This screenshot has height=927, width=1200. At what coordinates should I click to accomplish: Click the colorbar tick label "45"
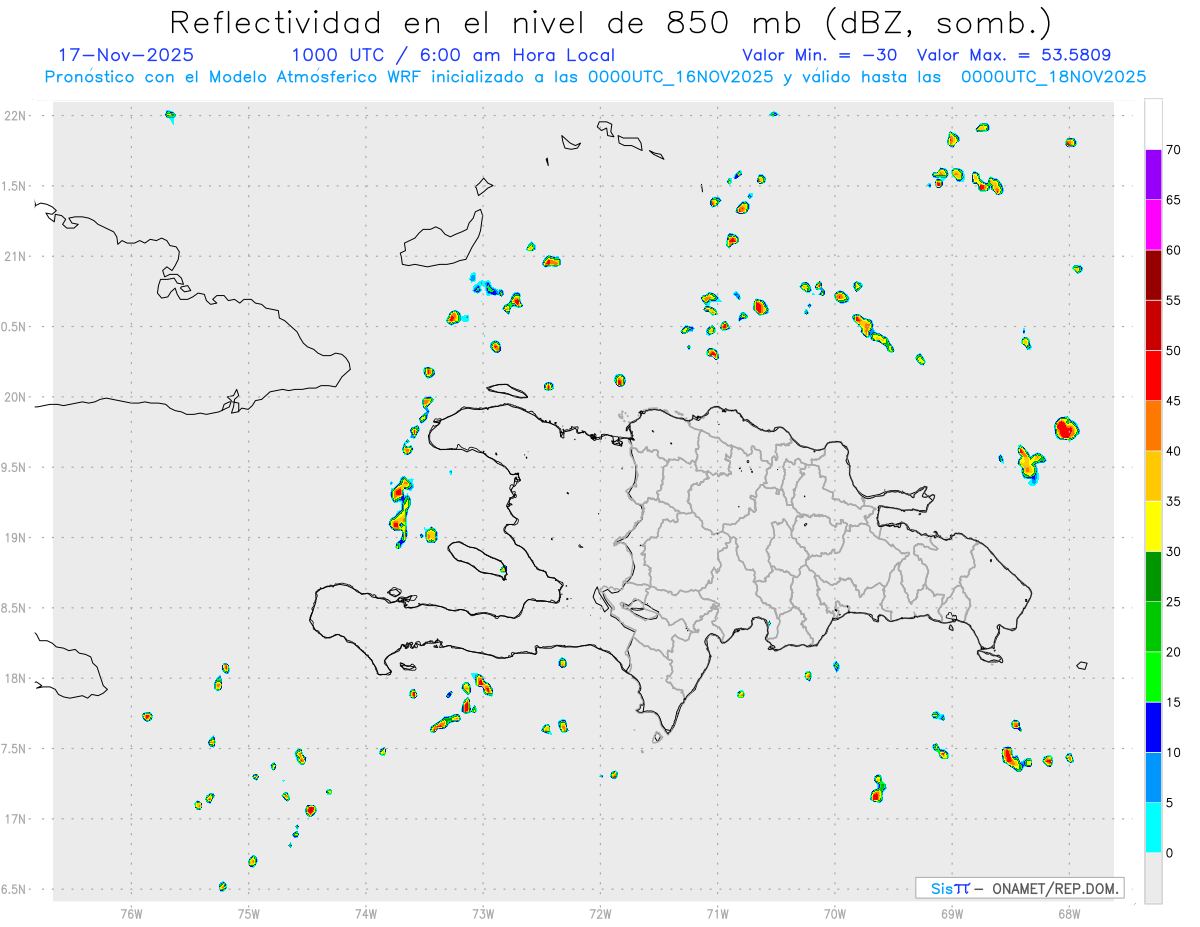(x=1173, y=401)
